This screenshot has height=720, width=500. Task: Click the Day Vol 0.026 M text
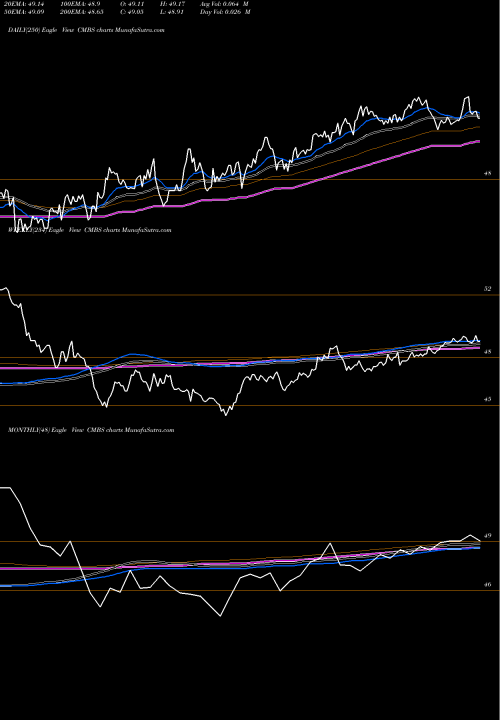tap(225, 12)
